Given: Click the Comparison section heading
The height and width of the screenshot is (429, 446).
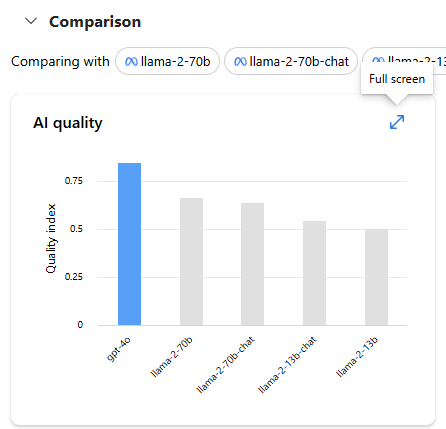Looking at the screenshot, I should [95, 22].
